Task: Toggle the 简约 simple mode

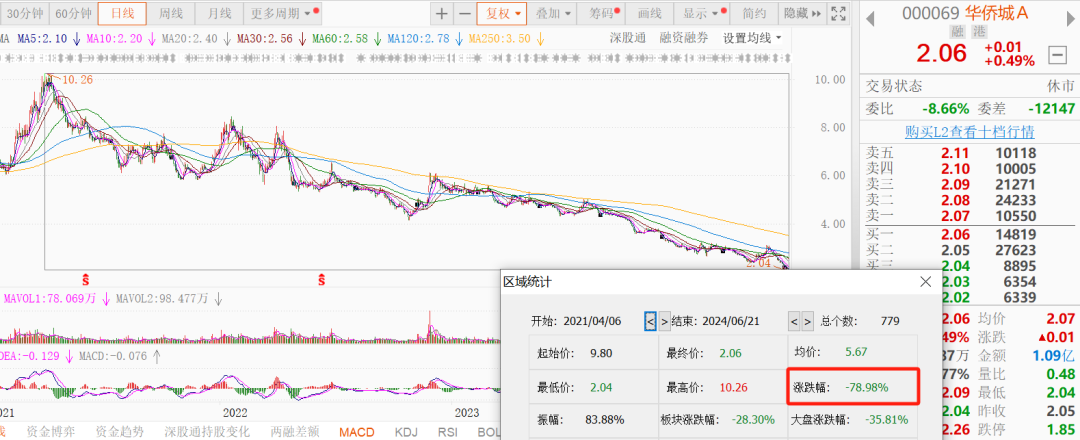Action: (755, 14)
